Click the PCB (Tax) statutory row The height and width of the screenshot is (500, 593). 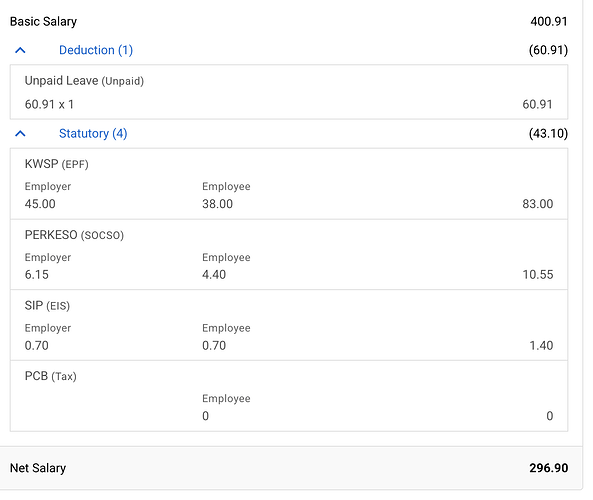[x=289, y=396]
